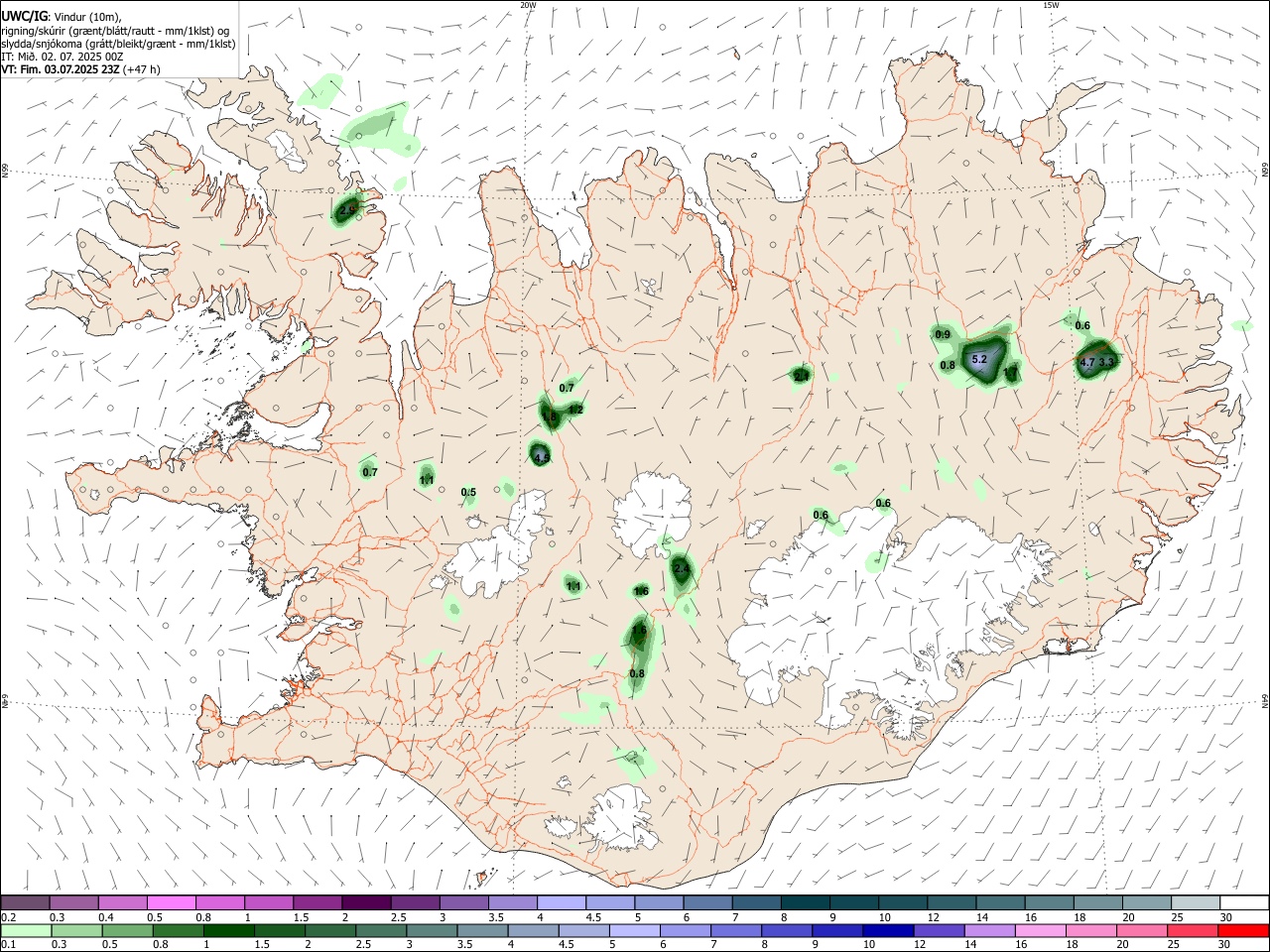Click the dark purple 2 swatch in upper legend
The height and width of the screenshot is (952, 1270).
click(365, 902)
